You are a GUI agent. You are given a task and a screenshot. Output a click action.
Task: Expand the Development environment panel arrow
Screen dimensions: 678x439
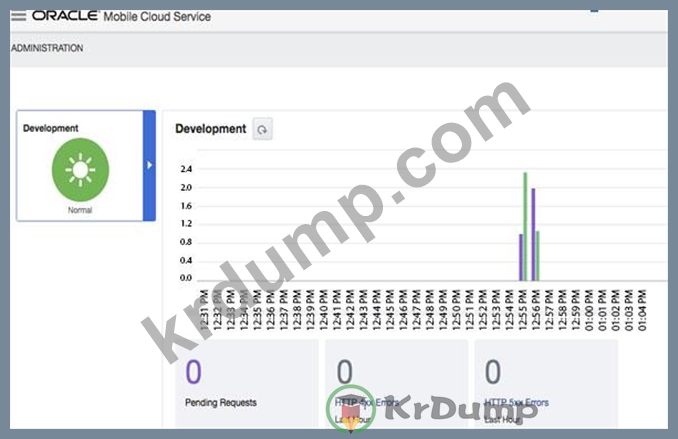149,165
